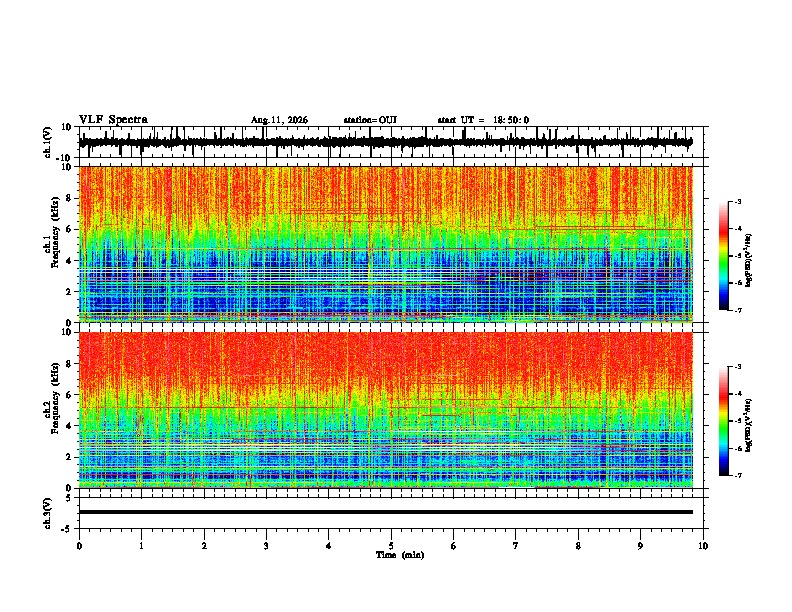Click time axis tick label "4"
792x612 pixels.
click(329, 546)
